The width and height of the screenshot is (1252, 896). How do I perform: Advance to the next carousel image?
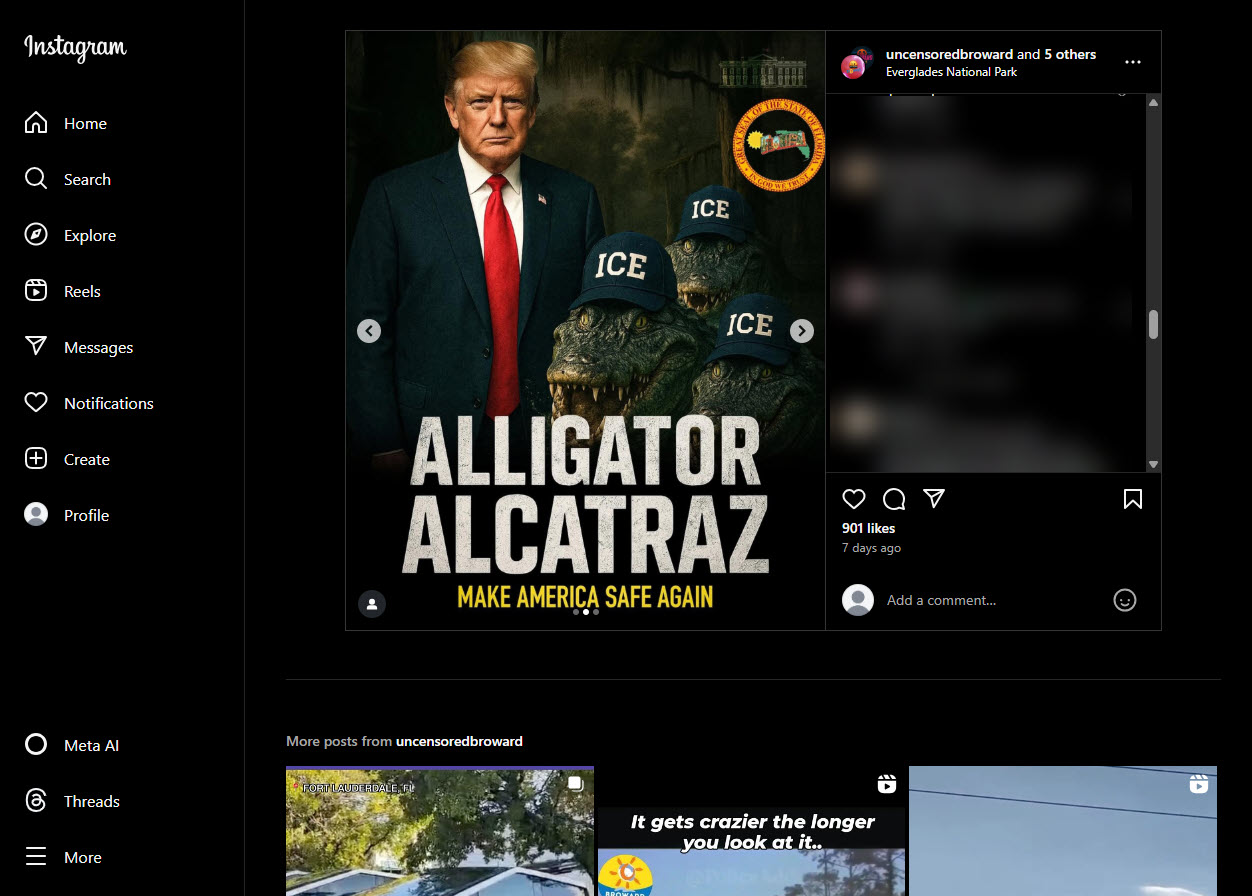801,330
